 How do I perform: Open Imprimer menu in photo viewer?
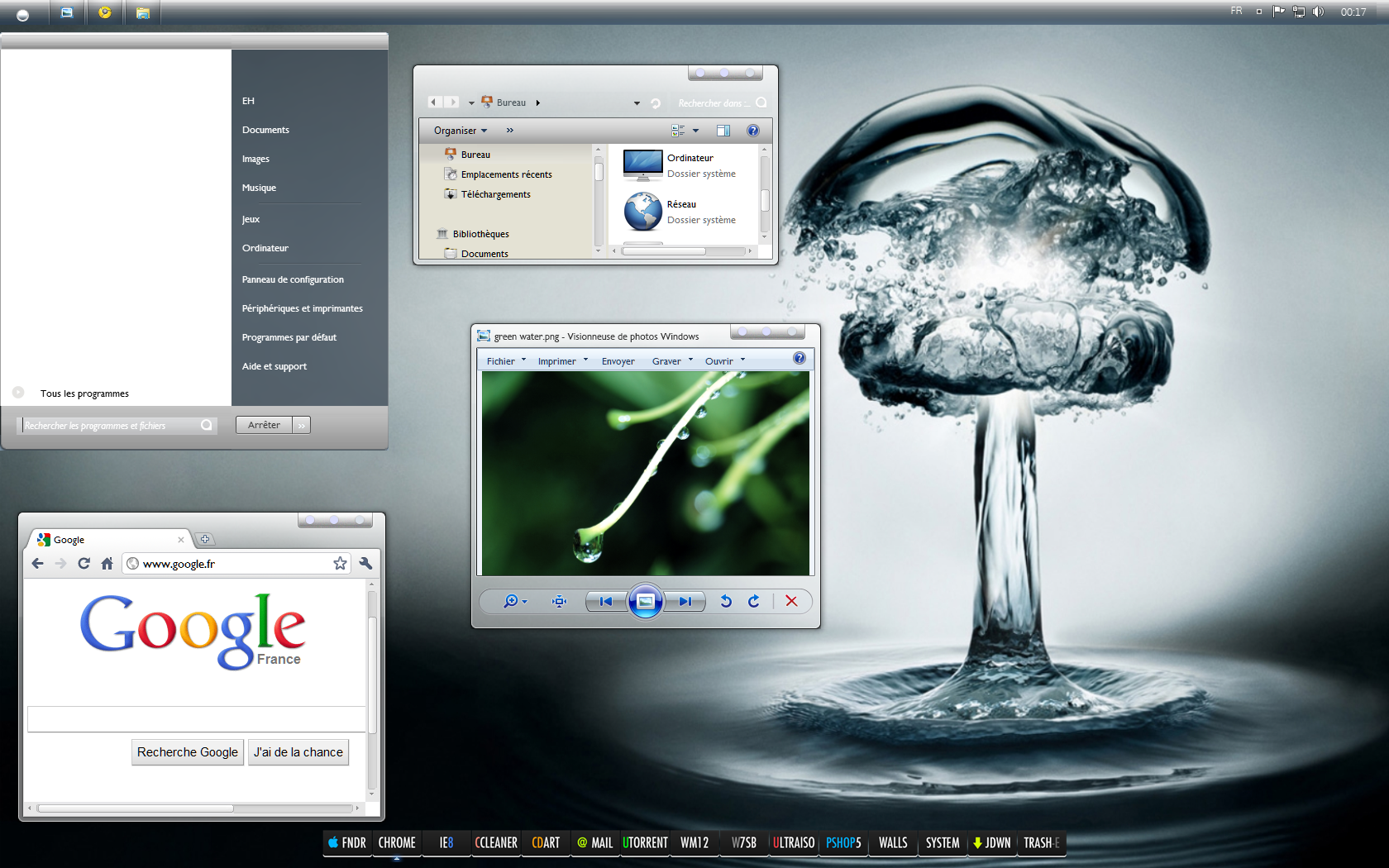[x=563, y=361]
